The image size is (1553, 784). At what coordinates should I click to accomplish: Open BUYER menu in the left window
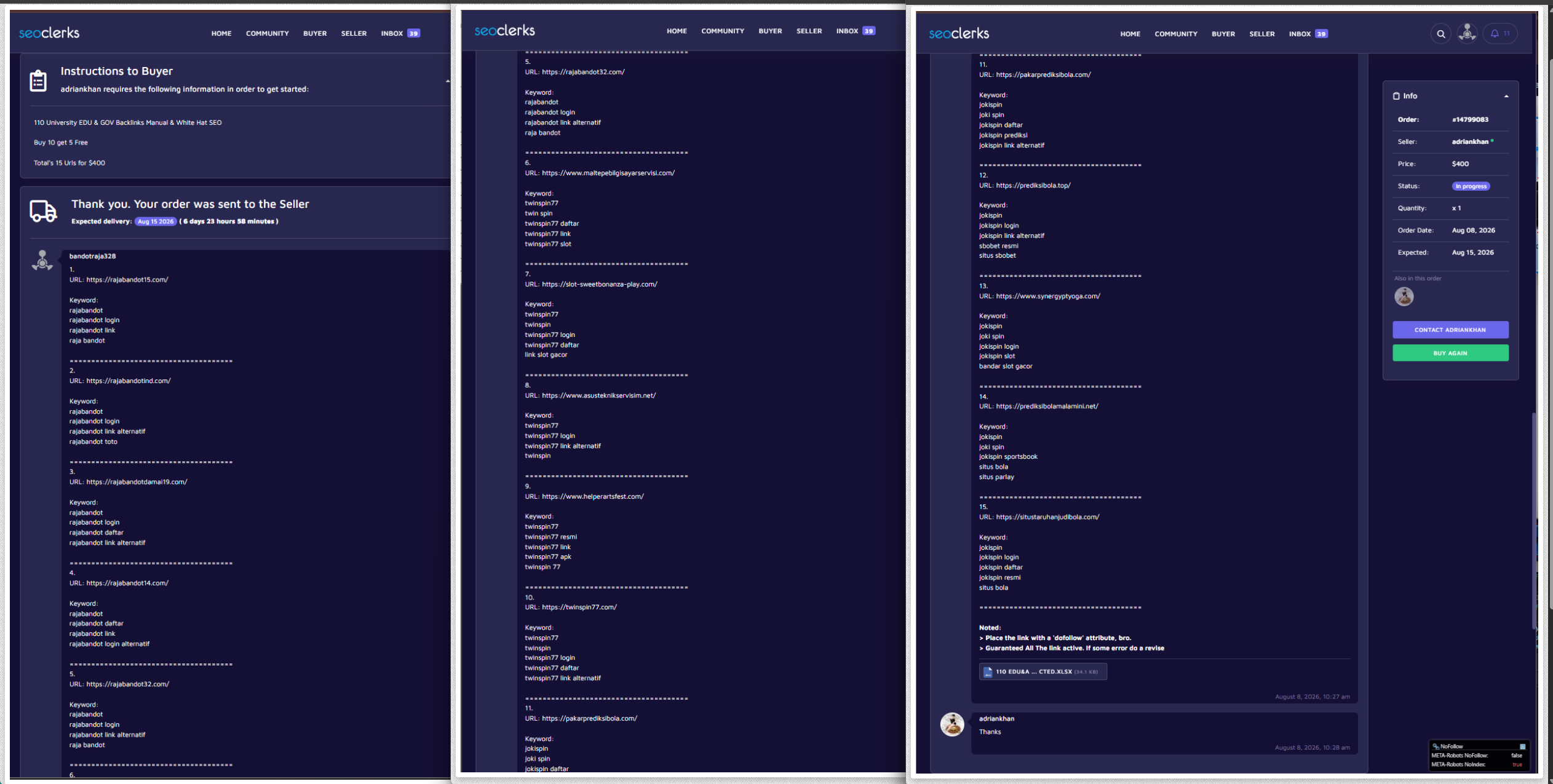click(x=315, y=34)
